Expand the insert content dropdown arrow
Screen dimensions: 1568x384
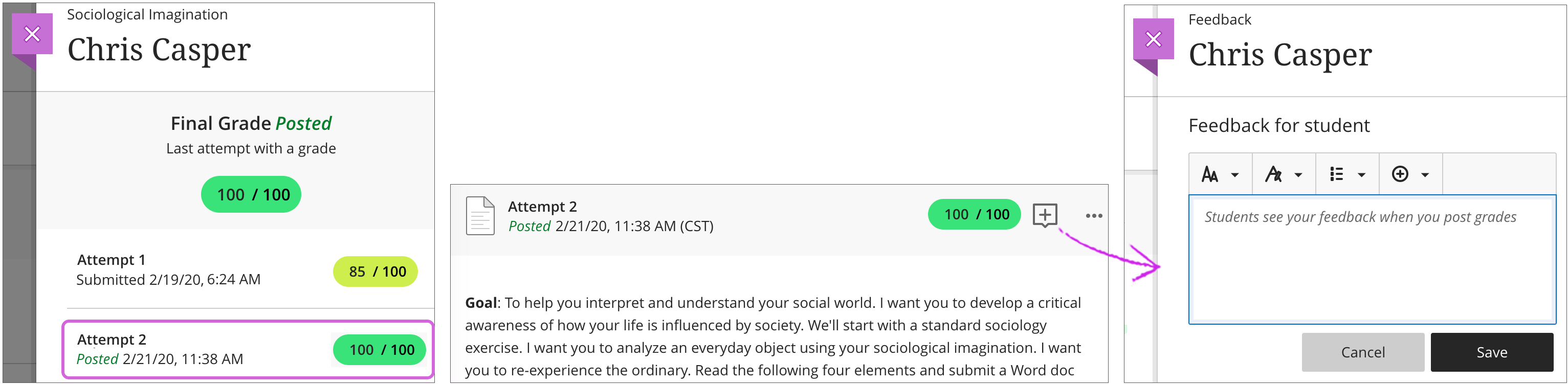(x=1425, y=175)
